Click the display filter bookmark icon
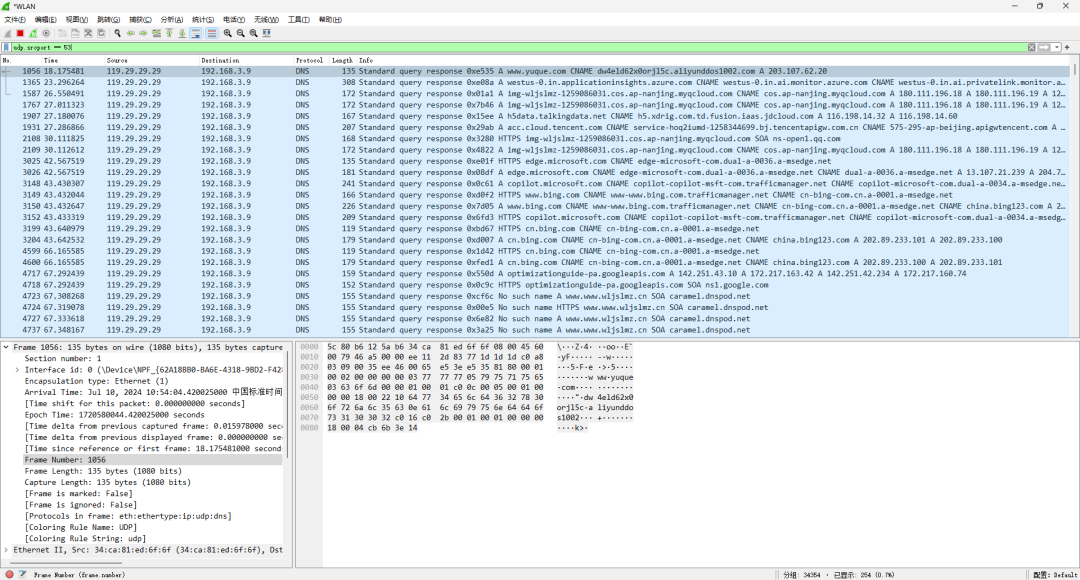Screen dimensions: 1080x580 point(7,47)
